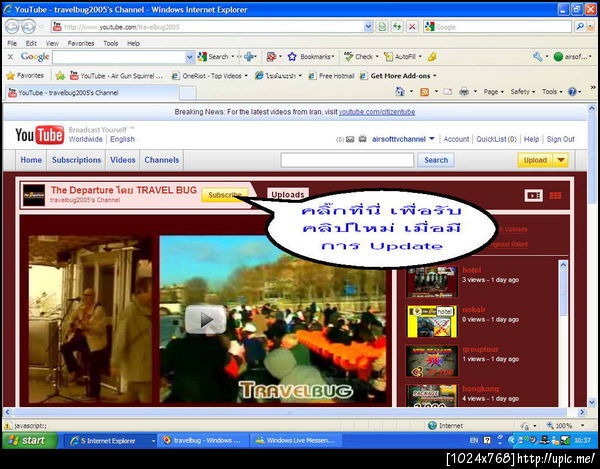The height and width of the screenshot is (469, 600).
Task: Open the YouTube inbox envelope icon
Action: pyautogui.click(x=350, y=140)
